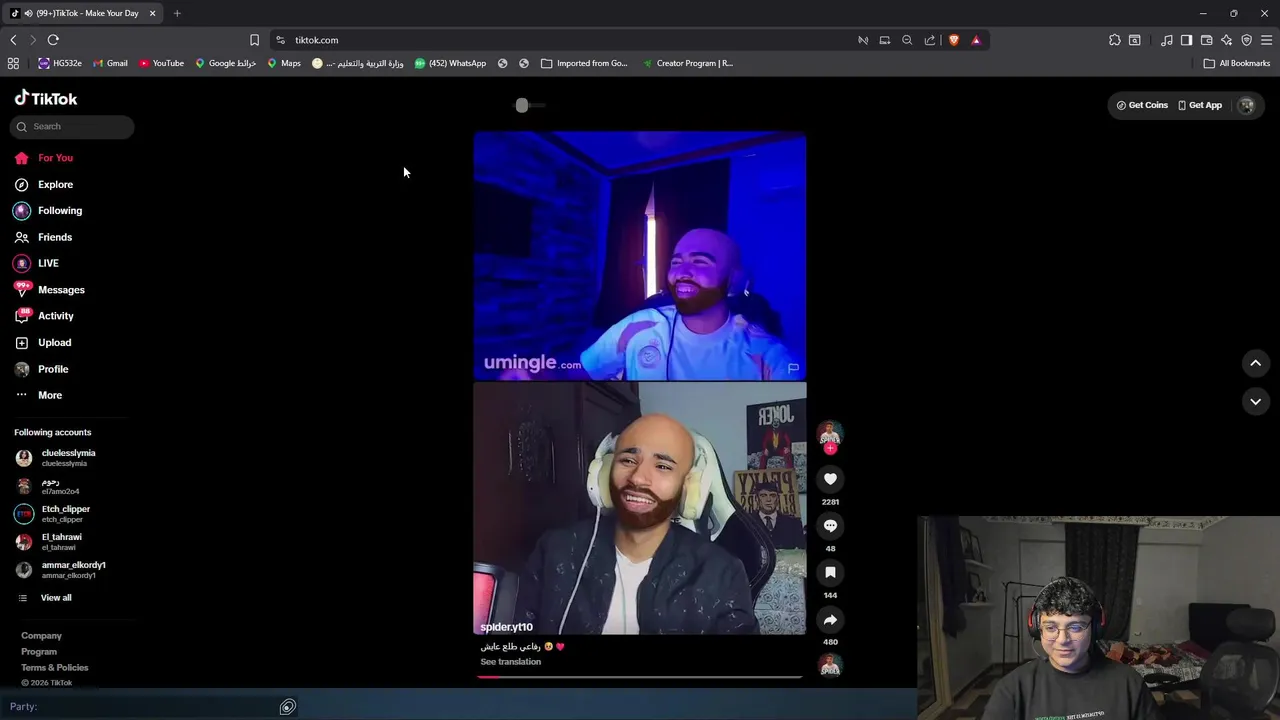Go to the previous video with the up arrow
The image size is (1280, 720).
point(1256,363)
